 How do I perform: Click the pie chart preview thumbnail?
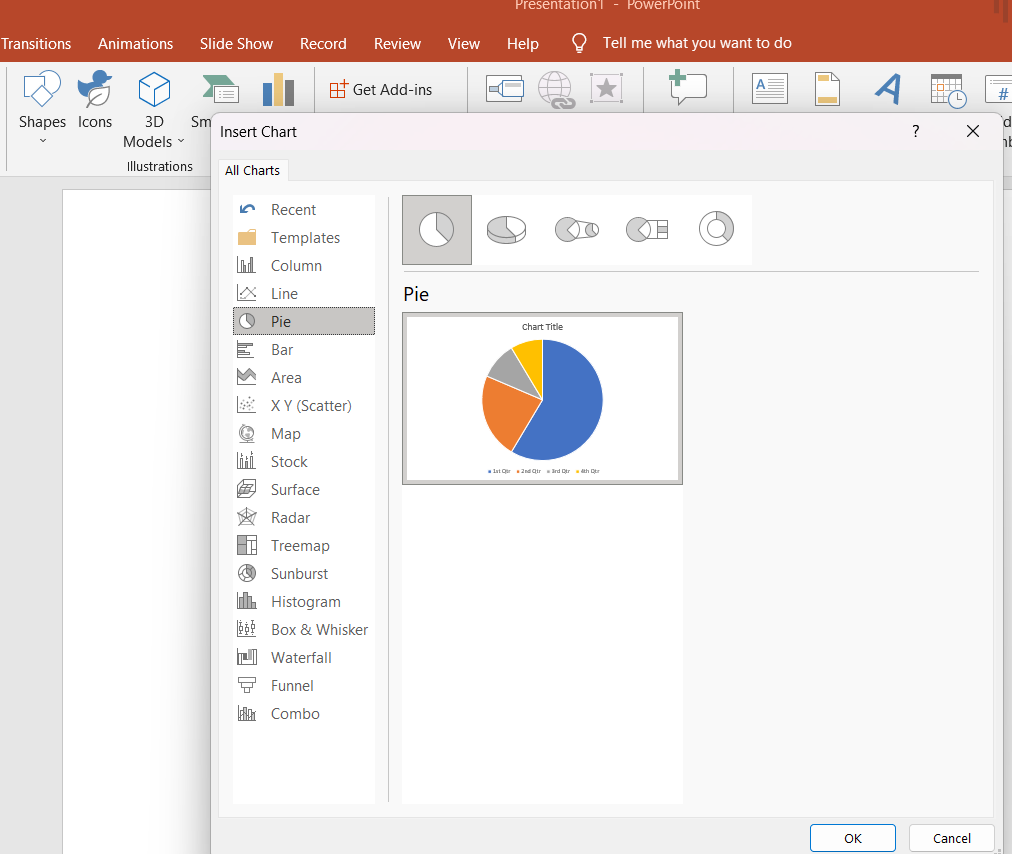pyautogui.click(x=542, y=398)
